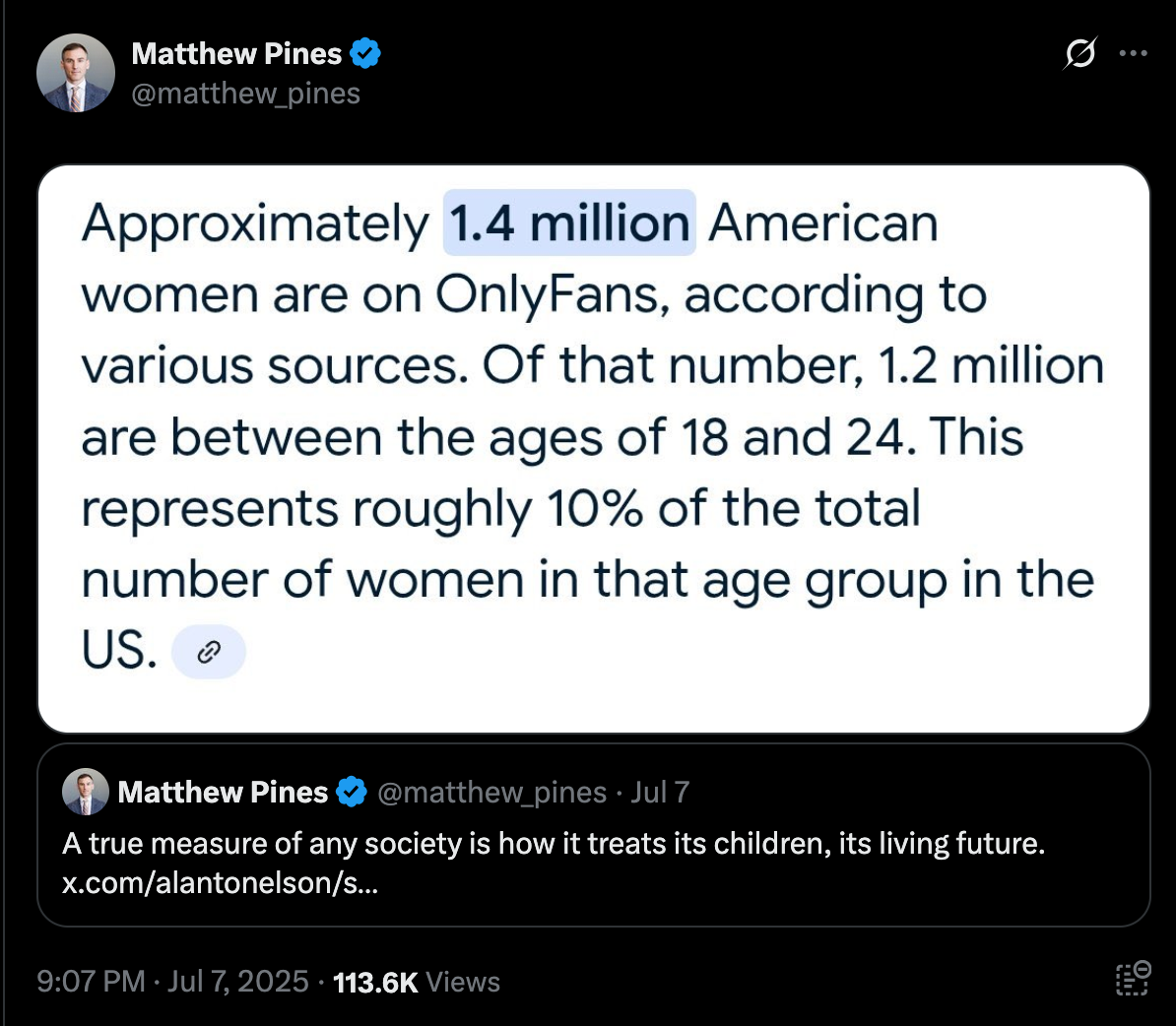The image size is (1176, 1026).
Task: Click the Grok slash icon at top right
Action: pyautogui.click(x=1080, y=53)
